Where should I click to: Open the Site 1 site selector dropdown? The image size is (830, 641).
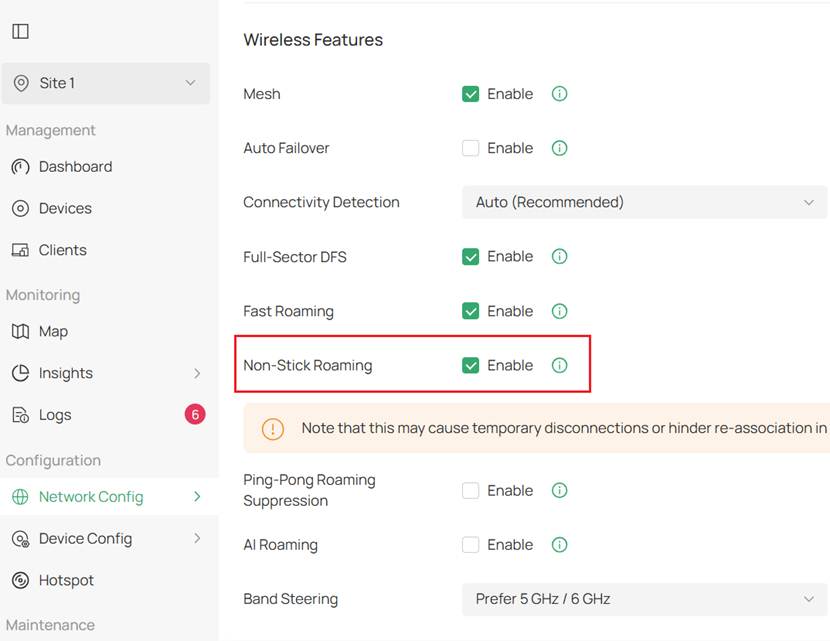[x=106, y=83]
